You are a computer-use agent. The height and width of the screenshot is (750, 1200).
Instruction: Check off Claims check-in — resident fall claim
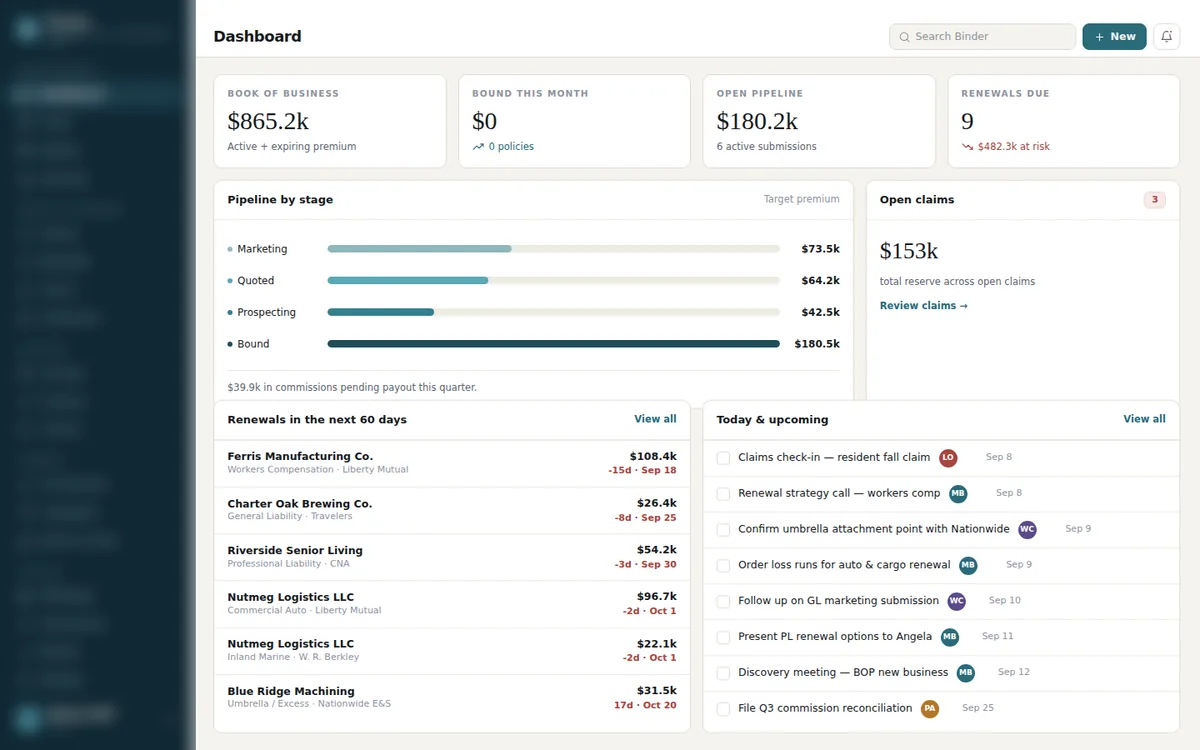[723, 458]
